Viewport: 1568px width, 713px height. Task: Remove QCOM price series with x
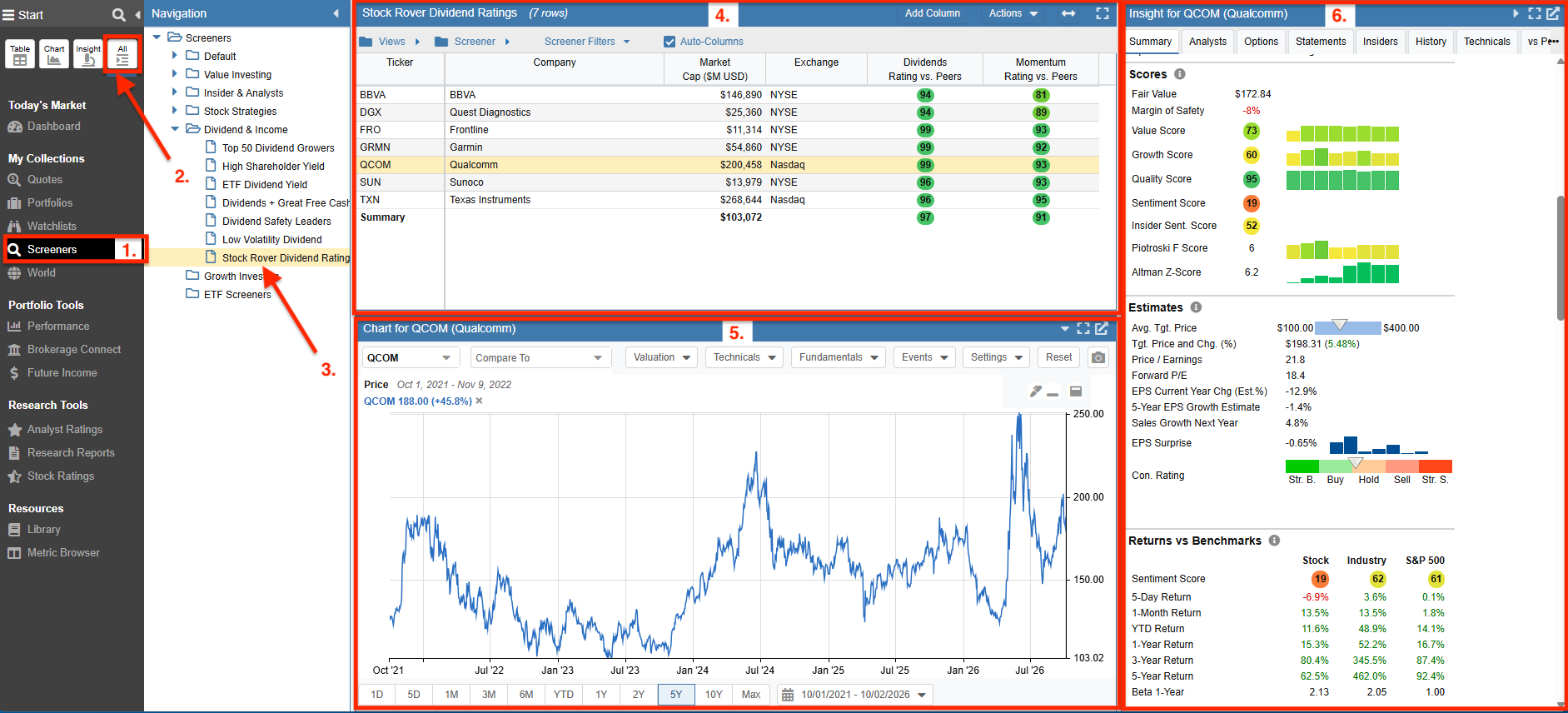(x=479, y=401)
